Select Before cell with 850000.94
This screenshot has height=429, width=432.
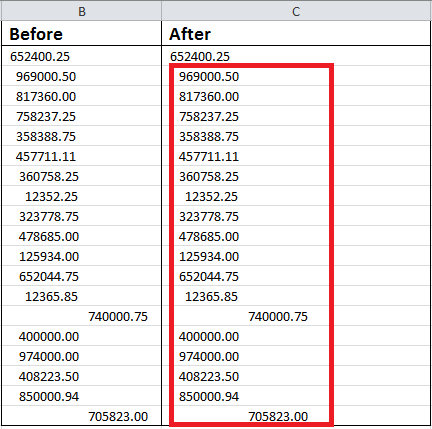pos(82,396)
